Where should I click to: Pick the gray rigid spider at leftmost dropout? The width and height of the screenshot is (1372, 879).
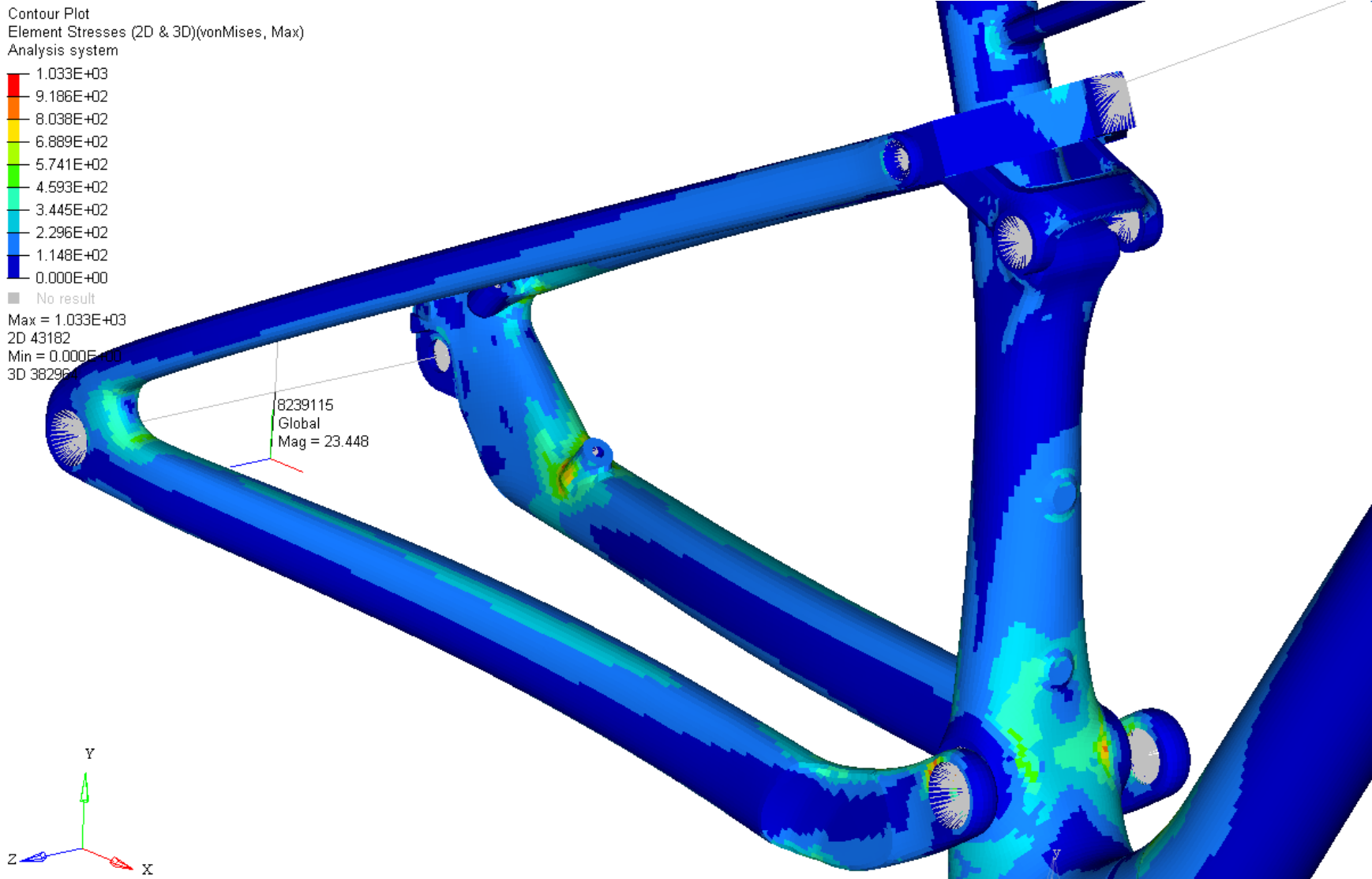[67, 434]
